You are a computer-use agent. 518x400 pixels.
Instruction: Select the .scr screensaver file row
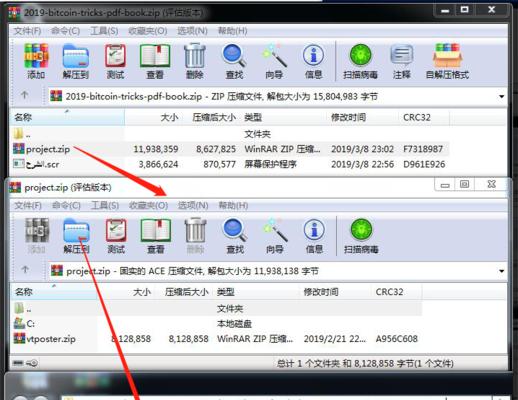coord(230,164)
